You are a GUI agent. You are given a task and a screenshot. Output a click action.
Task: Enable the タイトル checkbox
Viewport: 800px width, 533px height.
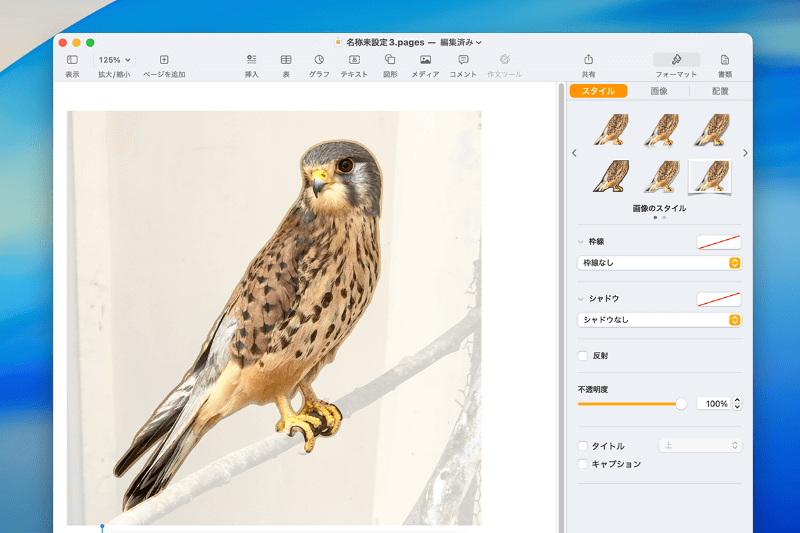[x=583, y=446]
